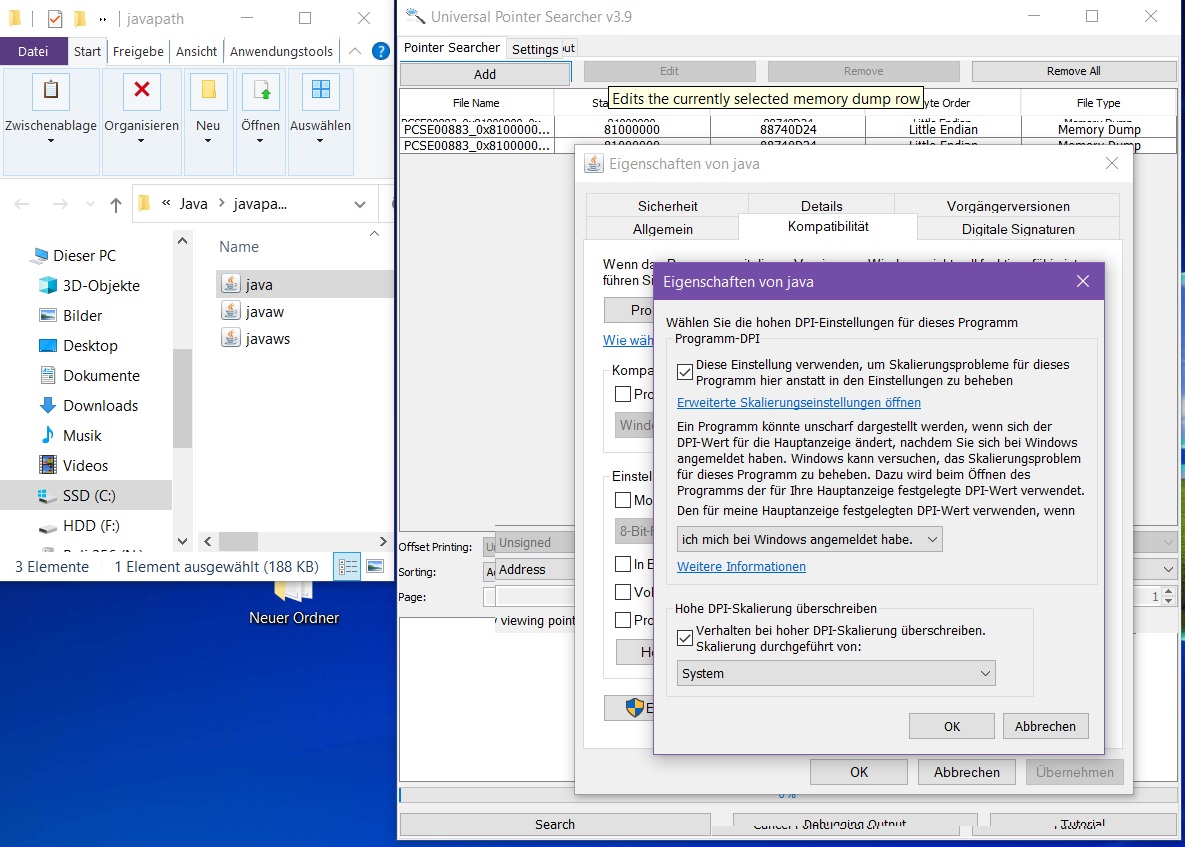The height and width of the screenshot is (847, 1185).
Task: Open Digitale Signaturen tab
Action: [x=1018, y=229]
